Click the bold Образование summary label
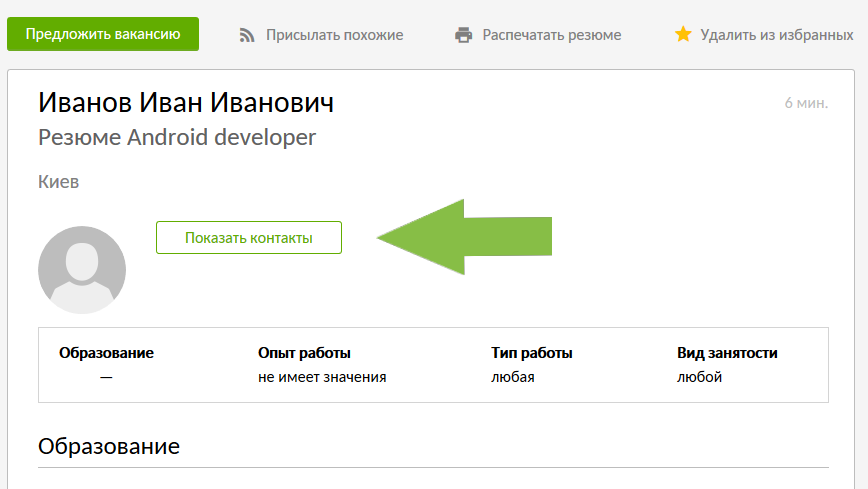Screen dimensions: 868x489 pyautogui.click(x=106, y=353)
